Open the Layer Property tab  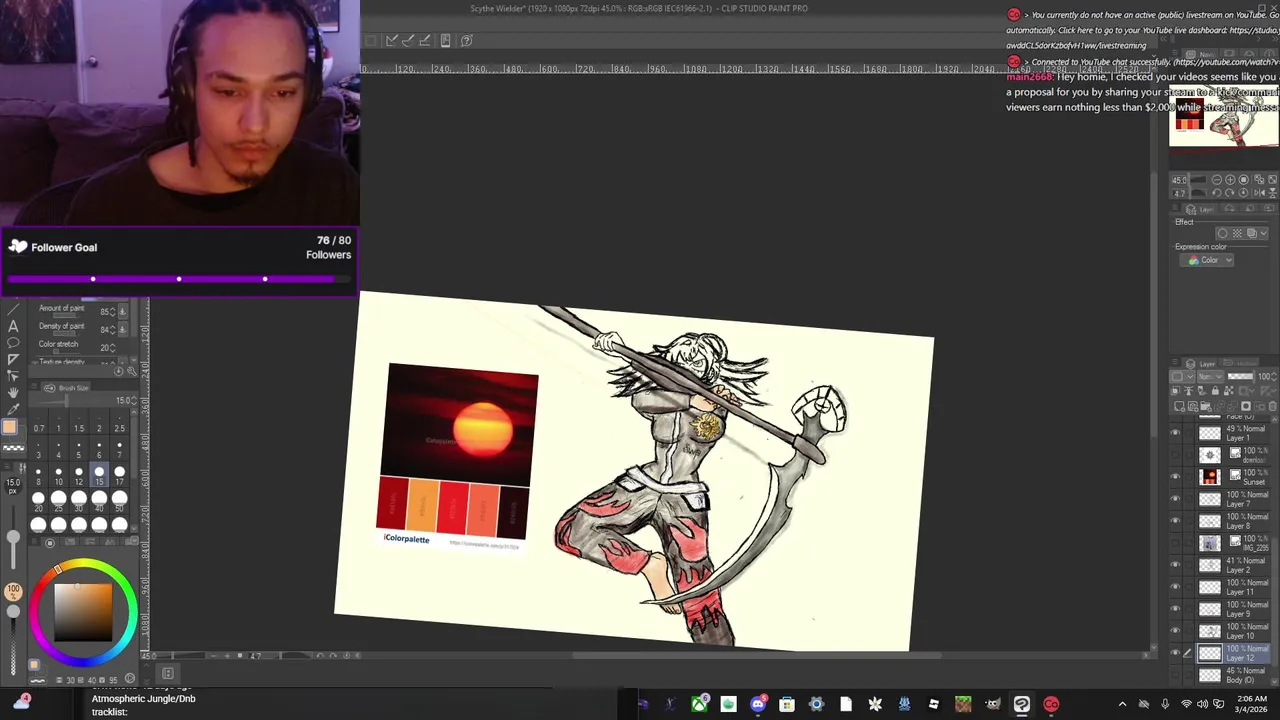tap(1199, 210)
